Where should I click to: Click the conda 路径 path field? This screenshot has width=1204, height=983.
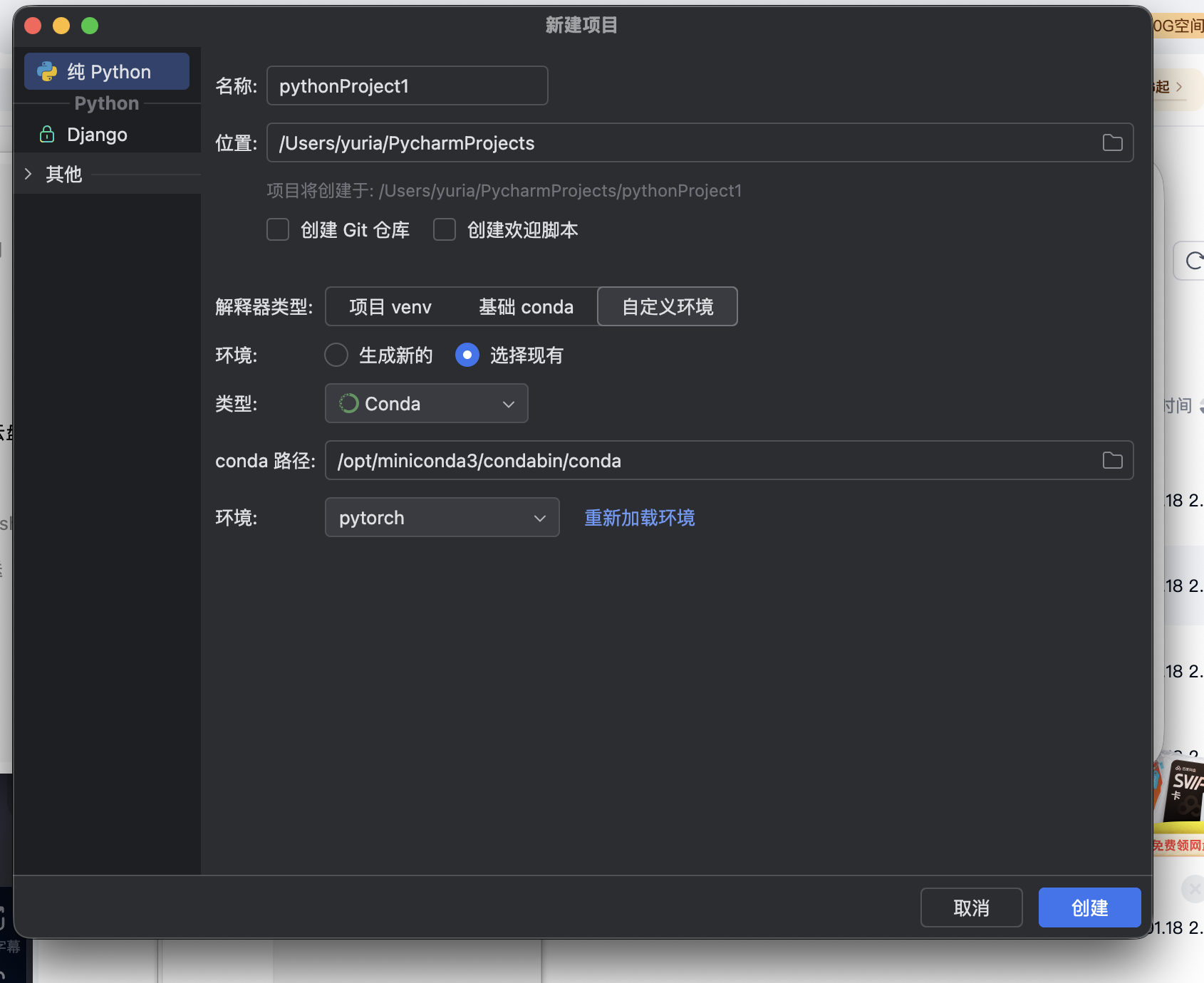pos(729,460)
